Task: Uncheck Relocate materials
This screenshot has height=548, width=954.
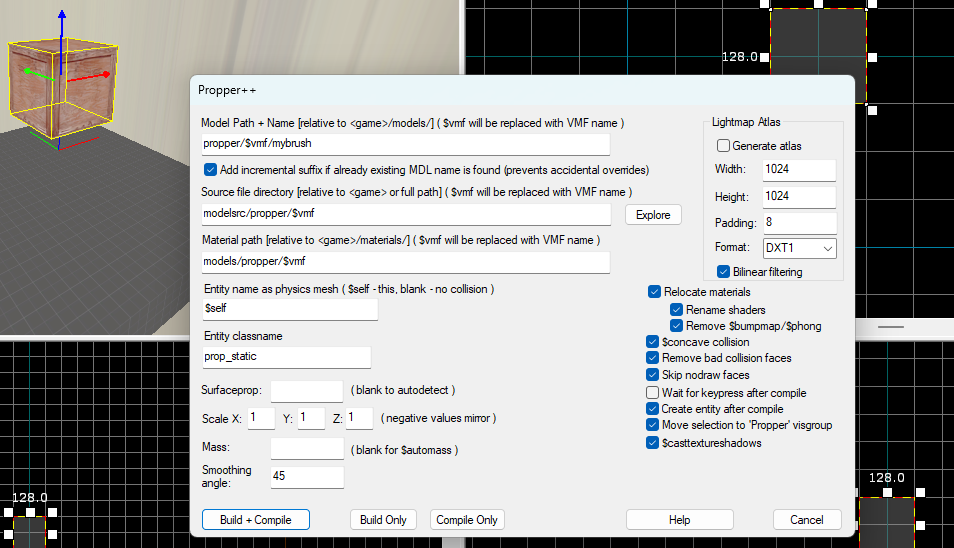Action: pyautogui.click(x=654, y=292)
